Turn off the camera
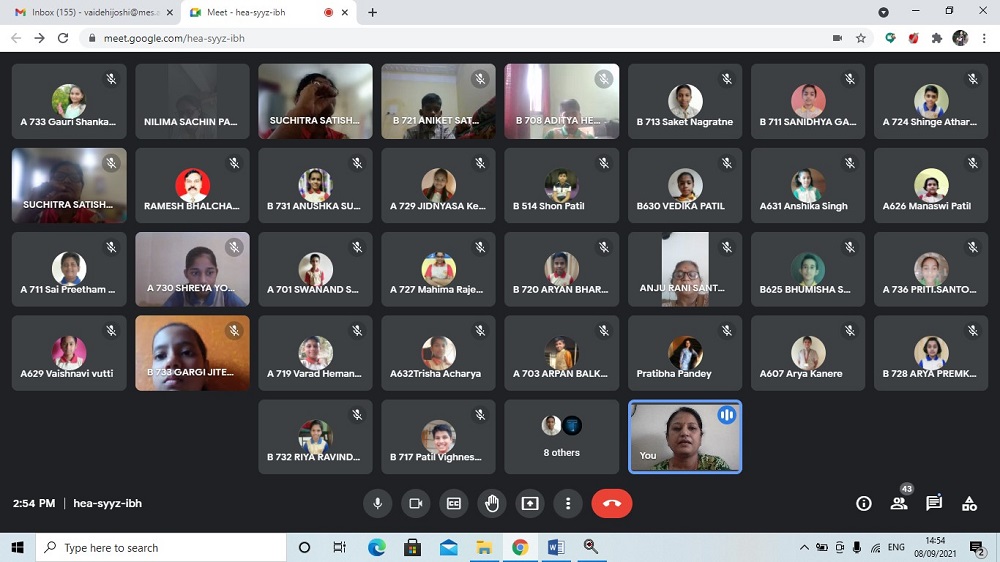The height and width of the screenshot is (562, 1000). pos(416,504)
